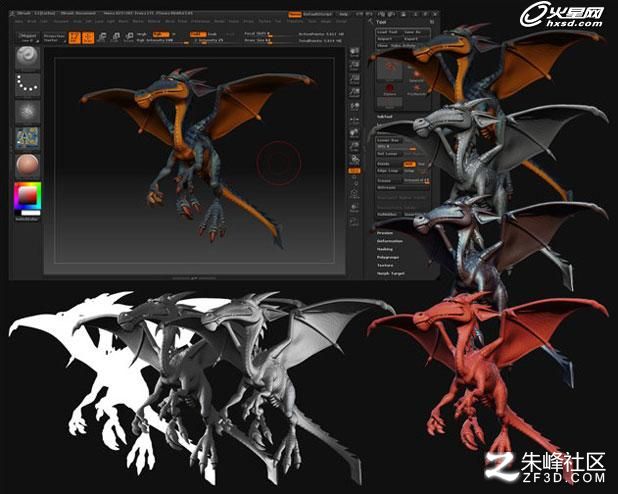This screenshot has width=618, height=494.
Task: Click the Scroll icon in right shelf
Action: pyautogui.click(x=354, y=52)
